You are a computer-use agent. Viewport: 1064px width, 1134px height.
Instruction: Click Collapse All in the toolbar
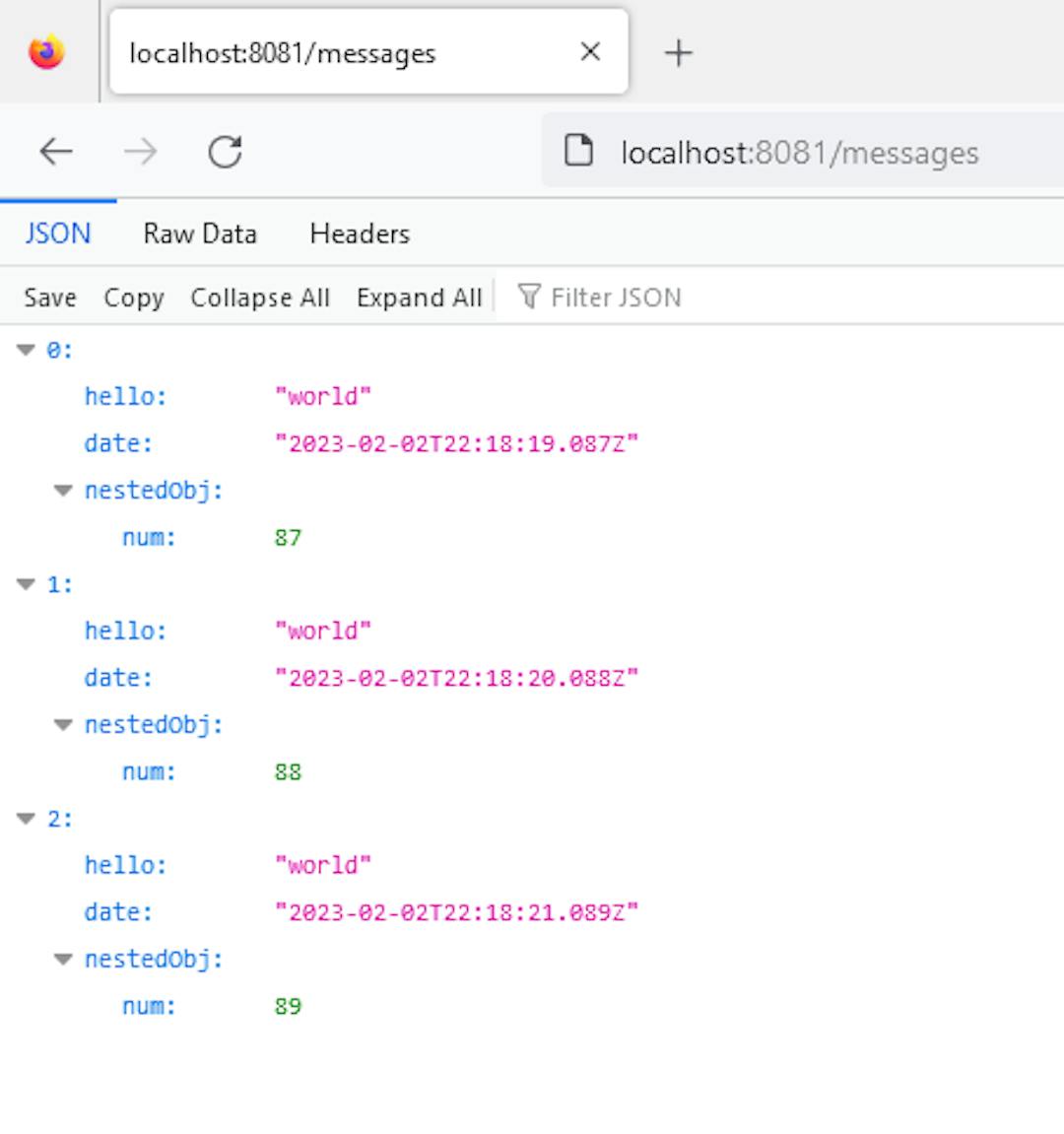(x=260, y=298)
